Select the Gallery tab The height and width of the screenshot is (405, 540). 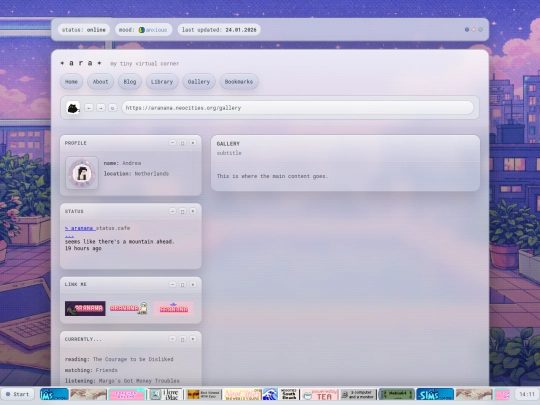(x=199, y=82)
